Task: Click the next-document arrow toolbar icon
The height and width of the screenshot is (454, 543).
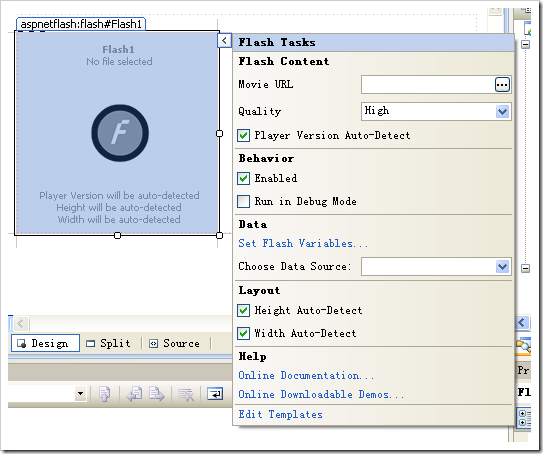Action: (157, 394)
